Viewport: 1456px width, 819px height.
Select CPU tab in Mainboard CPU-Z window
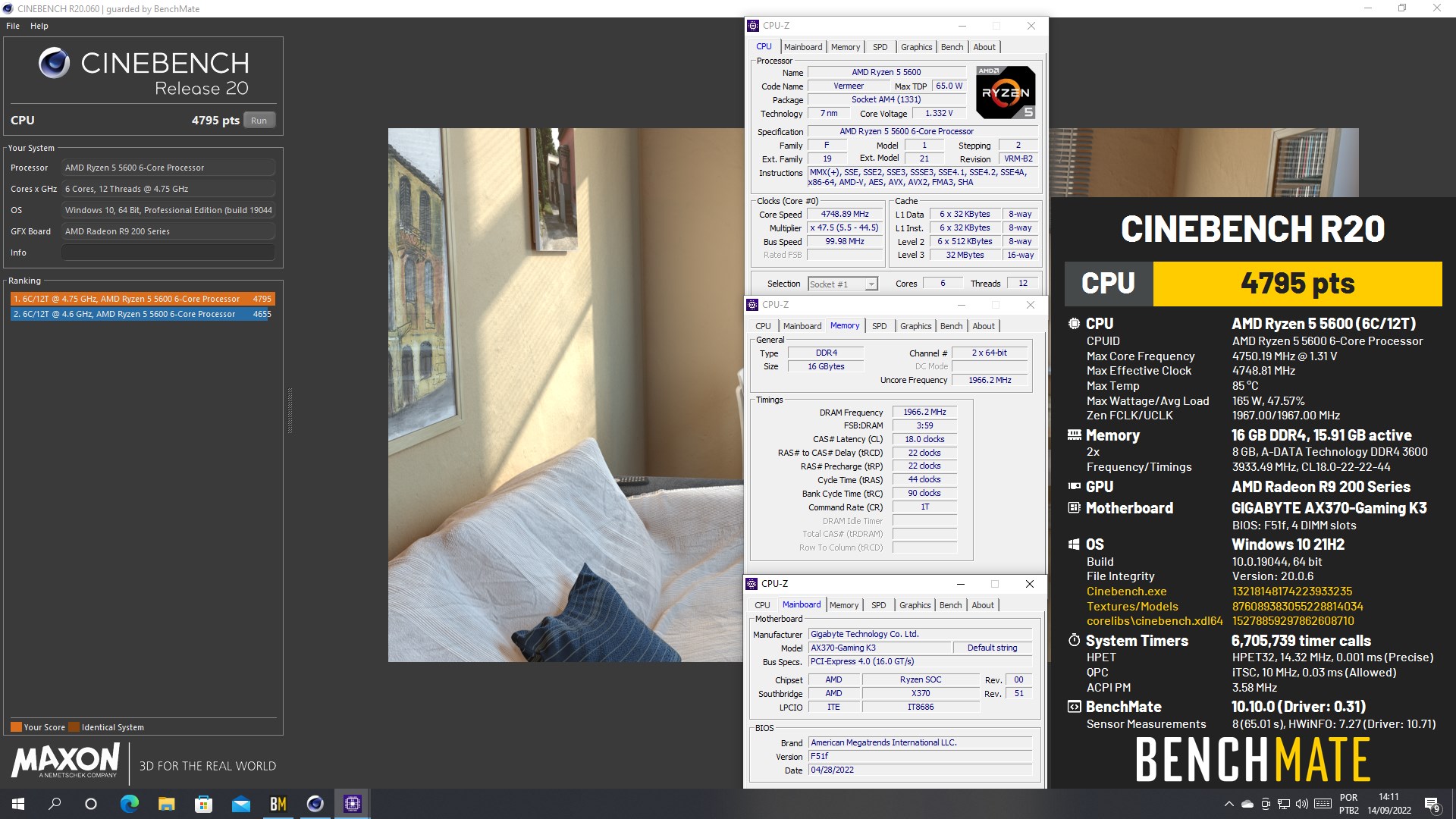pos(762,605)
